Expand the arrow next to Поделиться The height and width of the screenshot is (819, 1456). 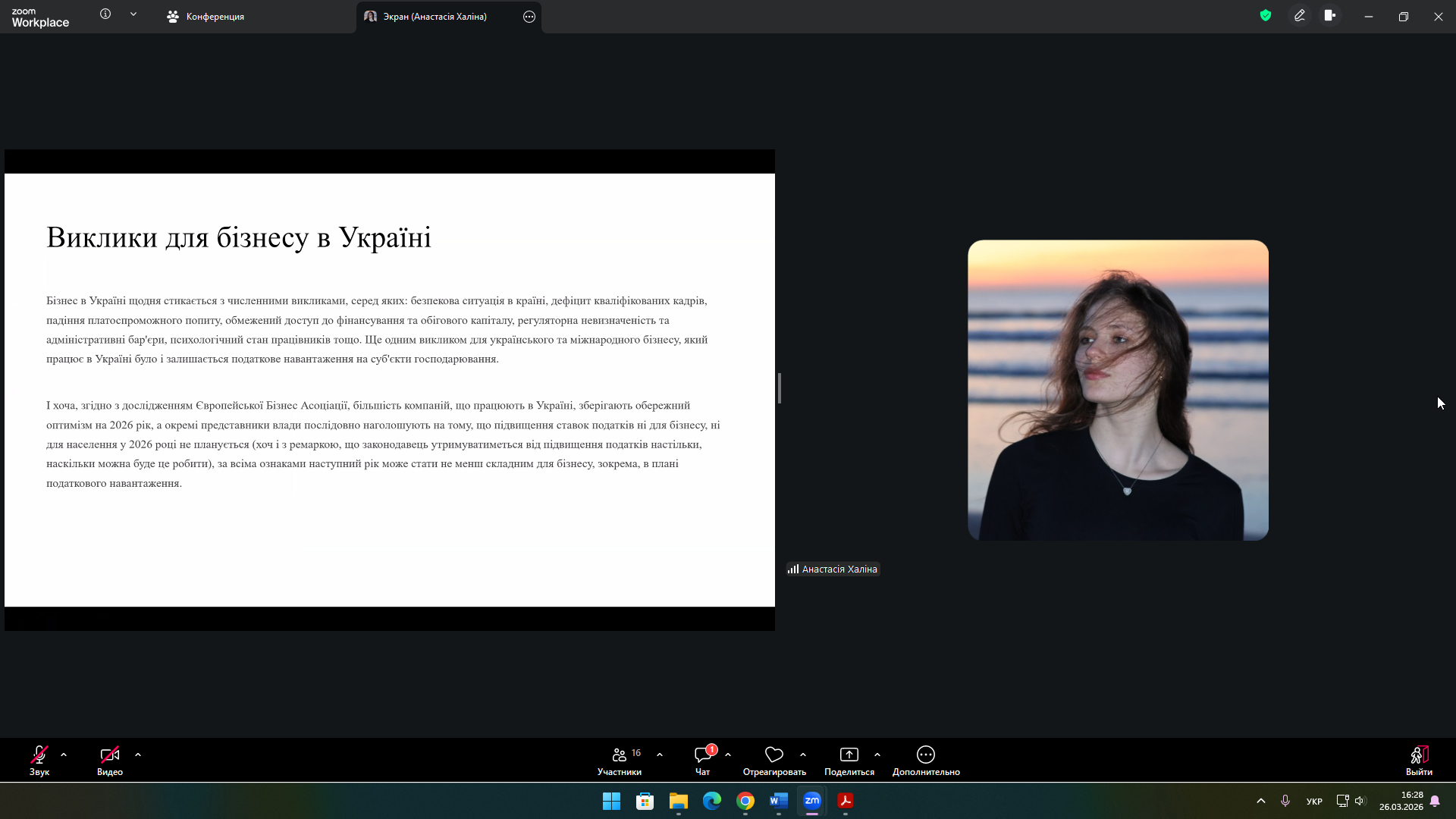tap(877, 755)
